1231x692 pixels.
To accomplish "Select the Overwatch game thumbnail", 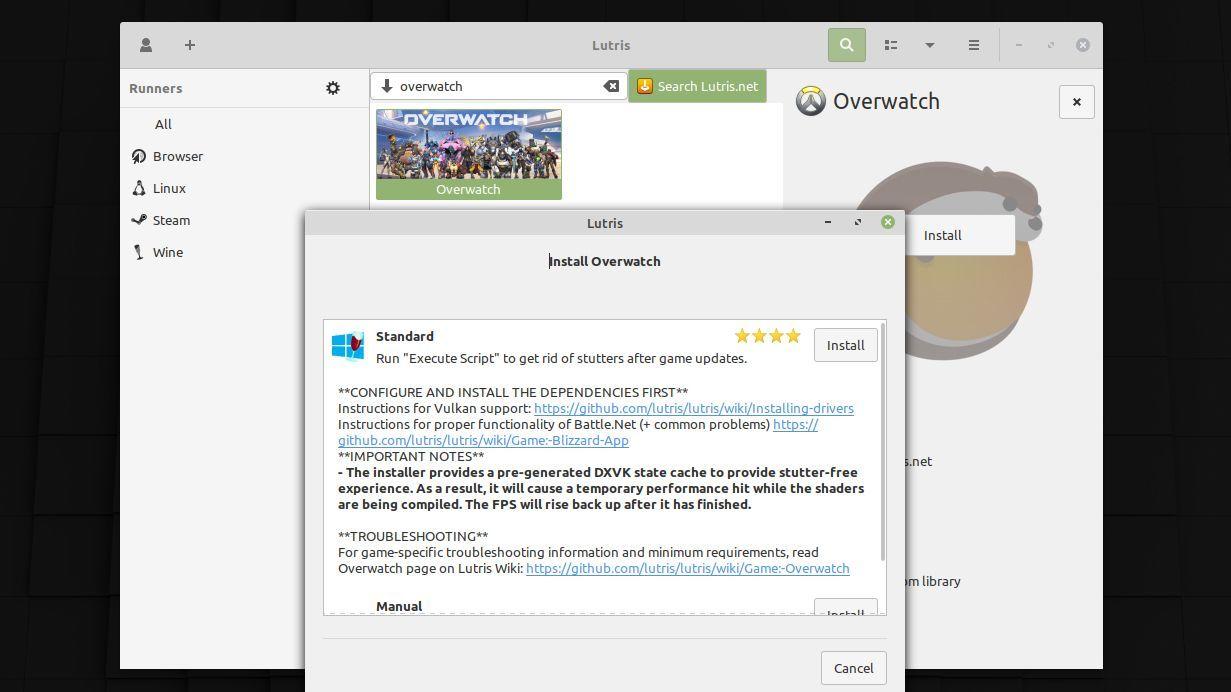I will (x=468, y=153).
